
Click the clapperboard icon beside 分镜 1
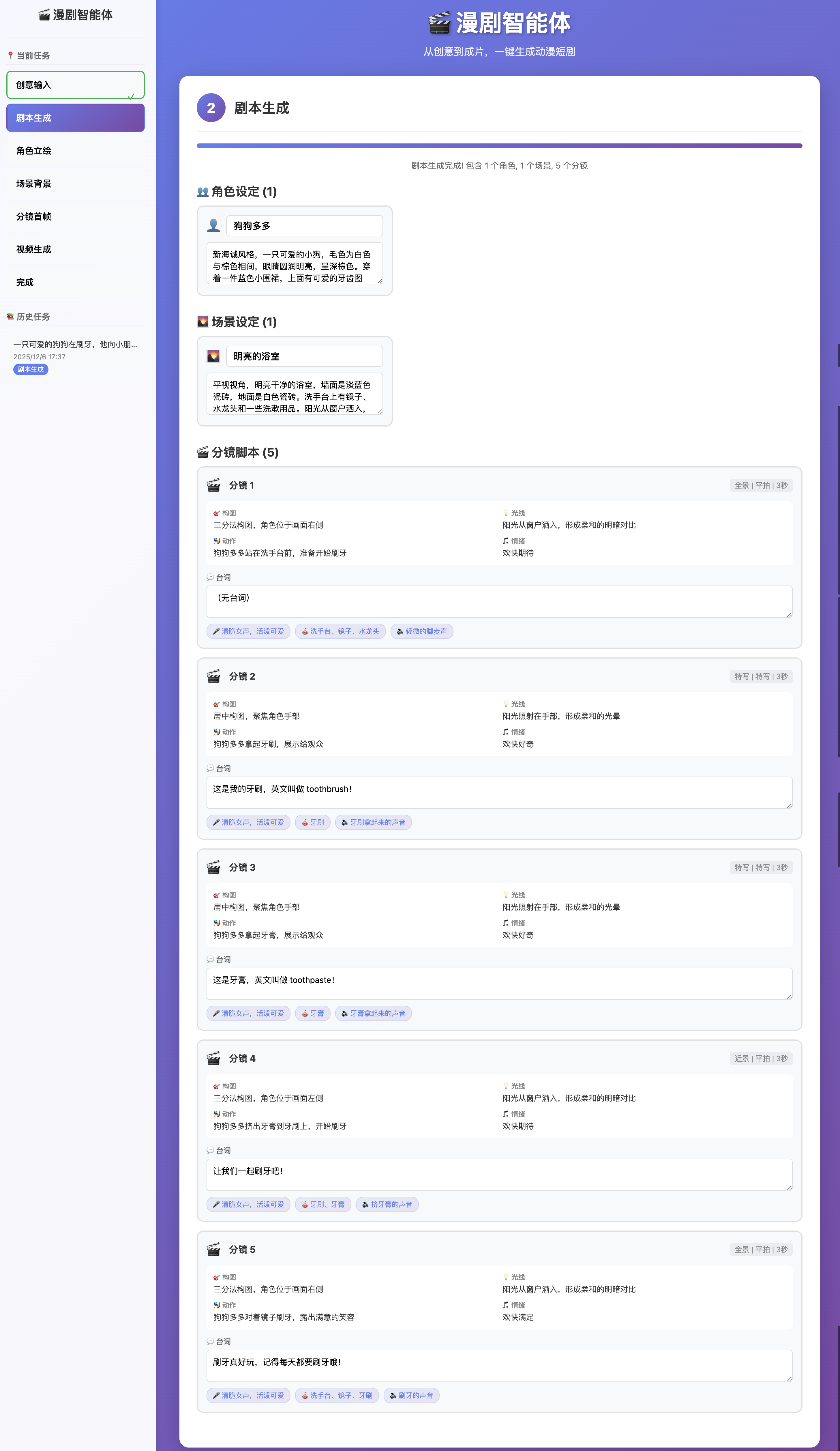click(x=213, y=485)
